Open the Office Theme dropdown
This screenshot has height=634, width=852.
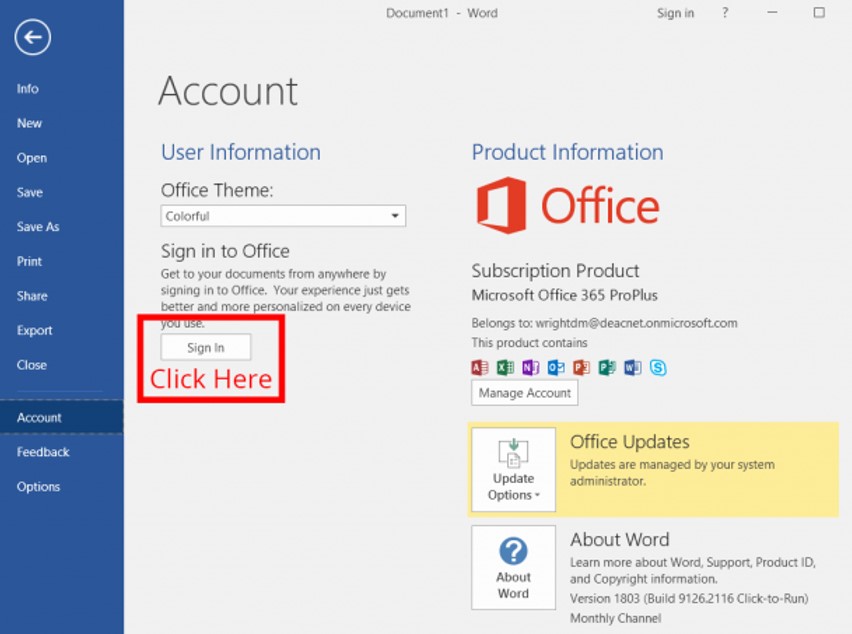point(283,216)
